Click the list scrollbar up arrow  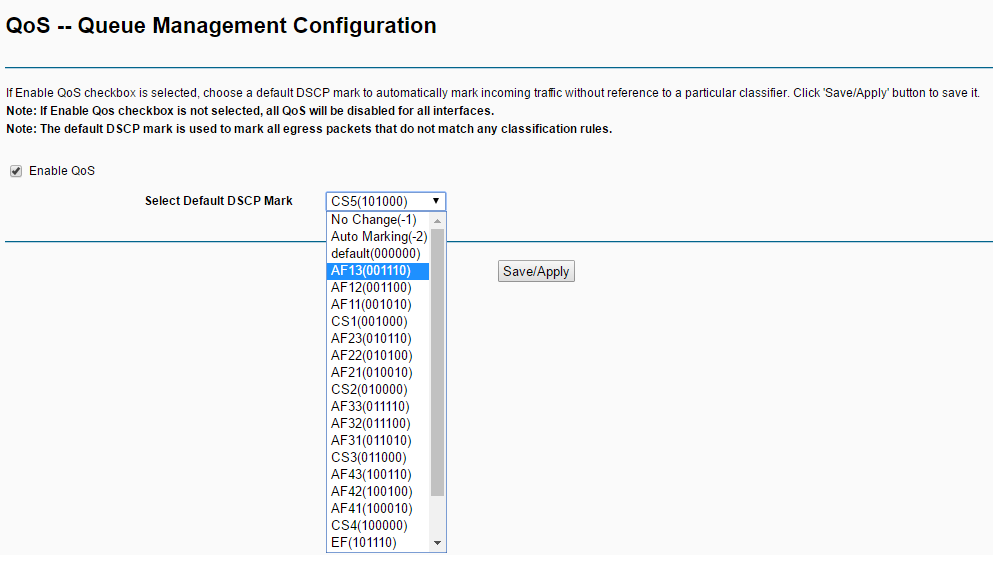point(437,220)
